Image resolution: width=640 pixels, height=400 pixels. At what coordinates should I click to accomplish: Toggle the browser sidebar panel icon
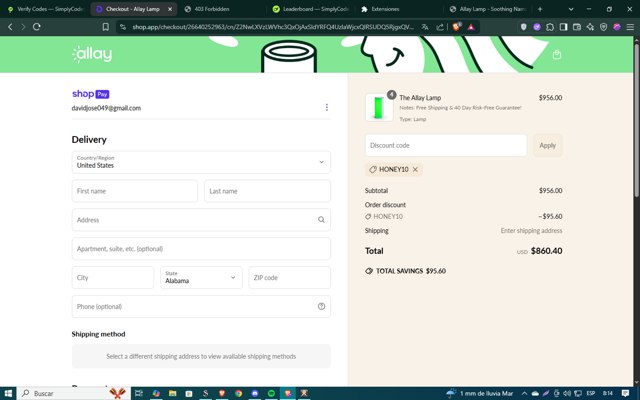(x=563, y=27)
